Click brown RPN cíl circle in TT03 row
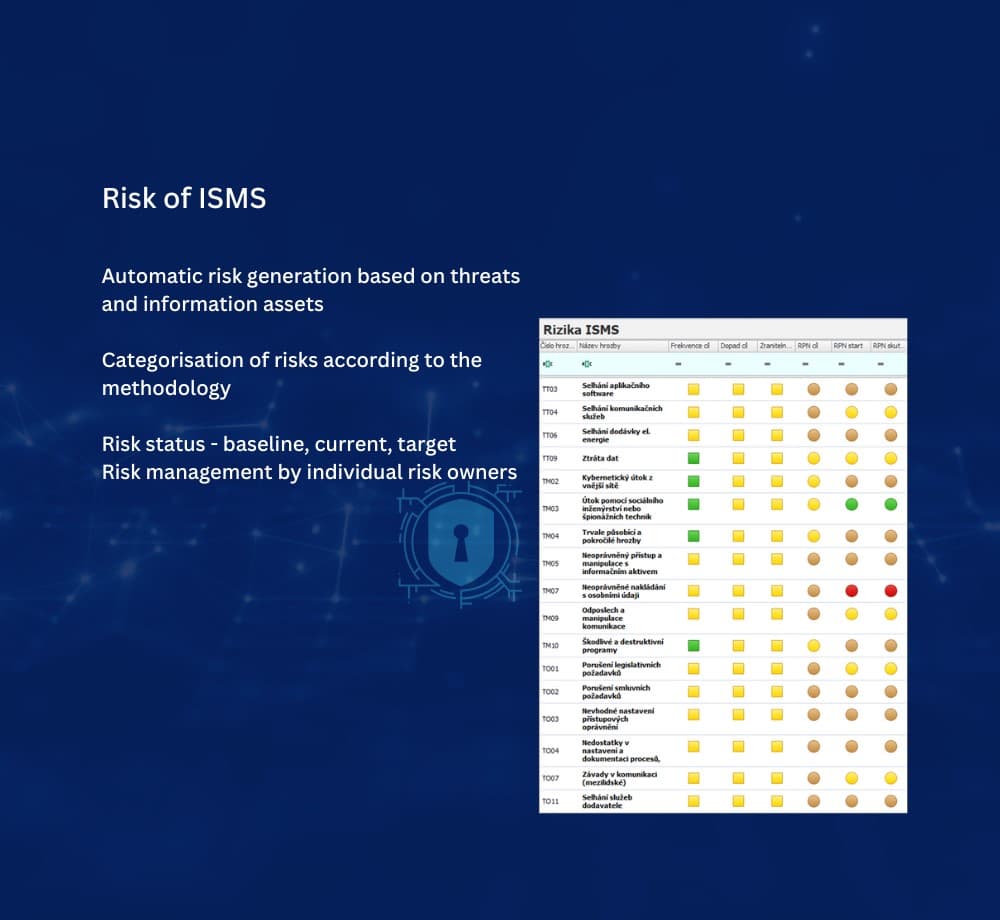Viewport: 1000px width, 920px height. point(814,389)
